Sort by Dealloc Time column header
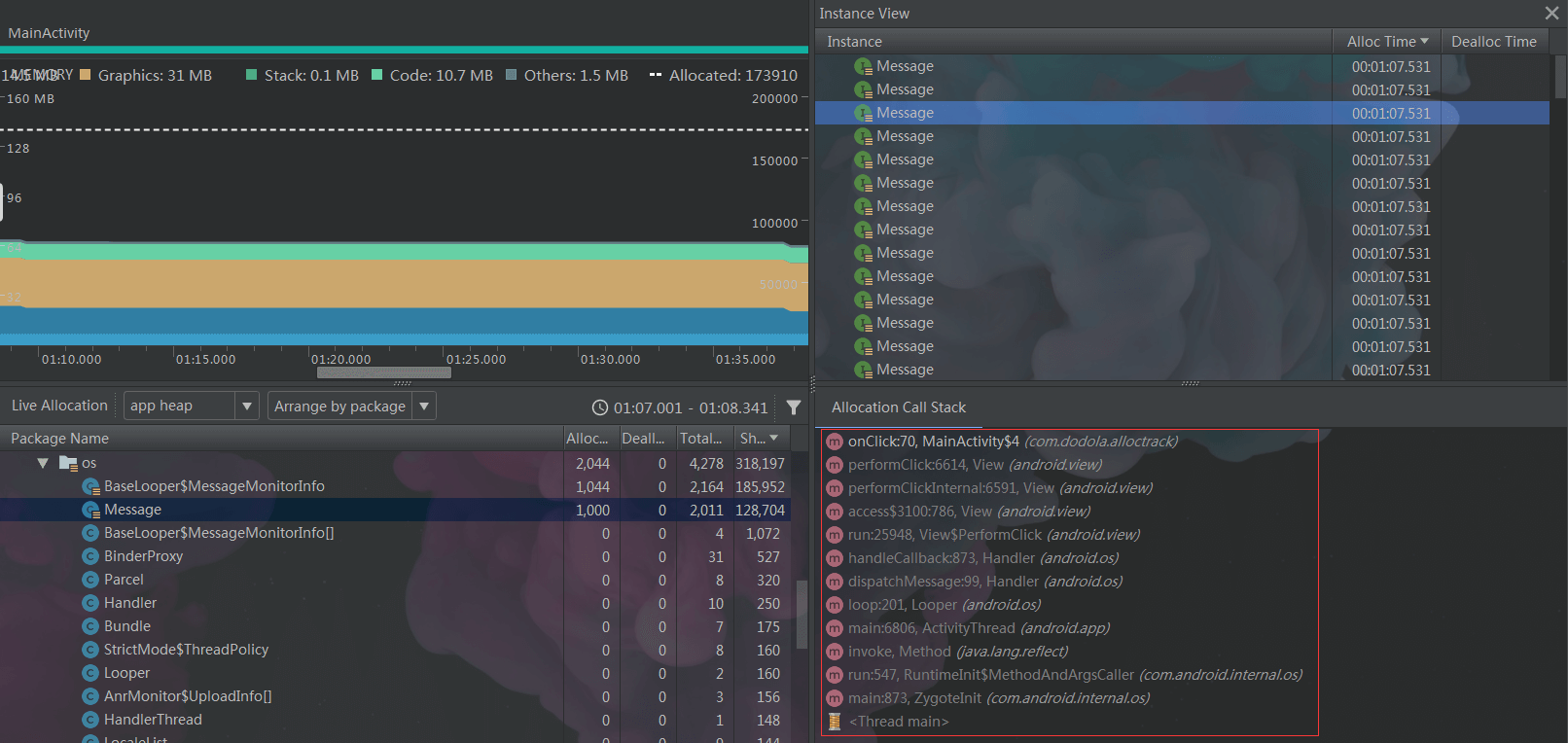 (1494, 41)
